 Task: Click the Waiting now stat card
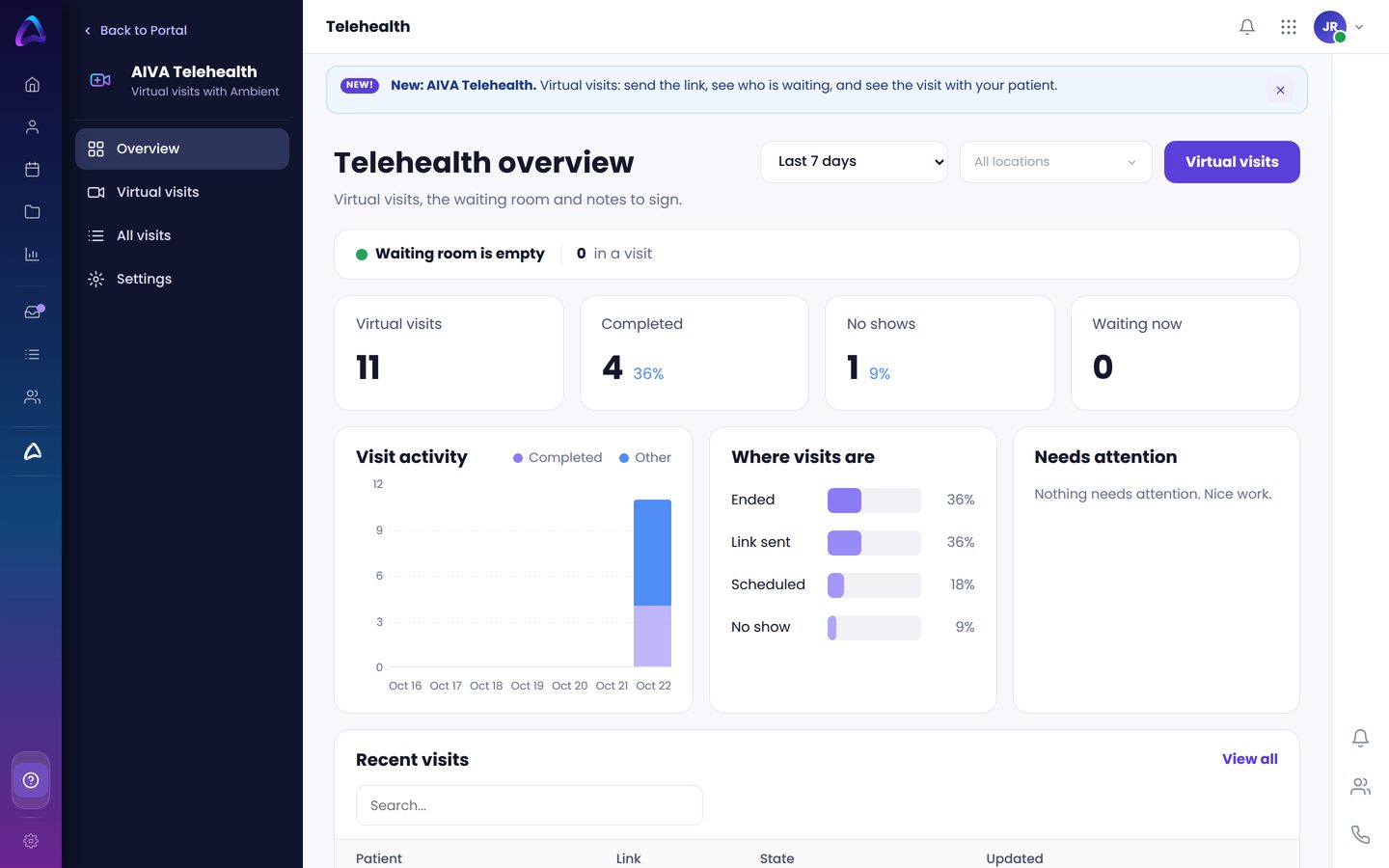pyautogui.click(x=1185, y=353)
